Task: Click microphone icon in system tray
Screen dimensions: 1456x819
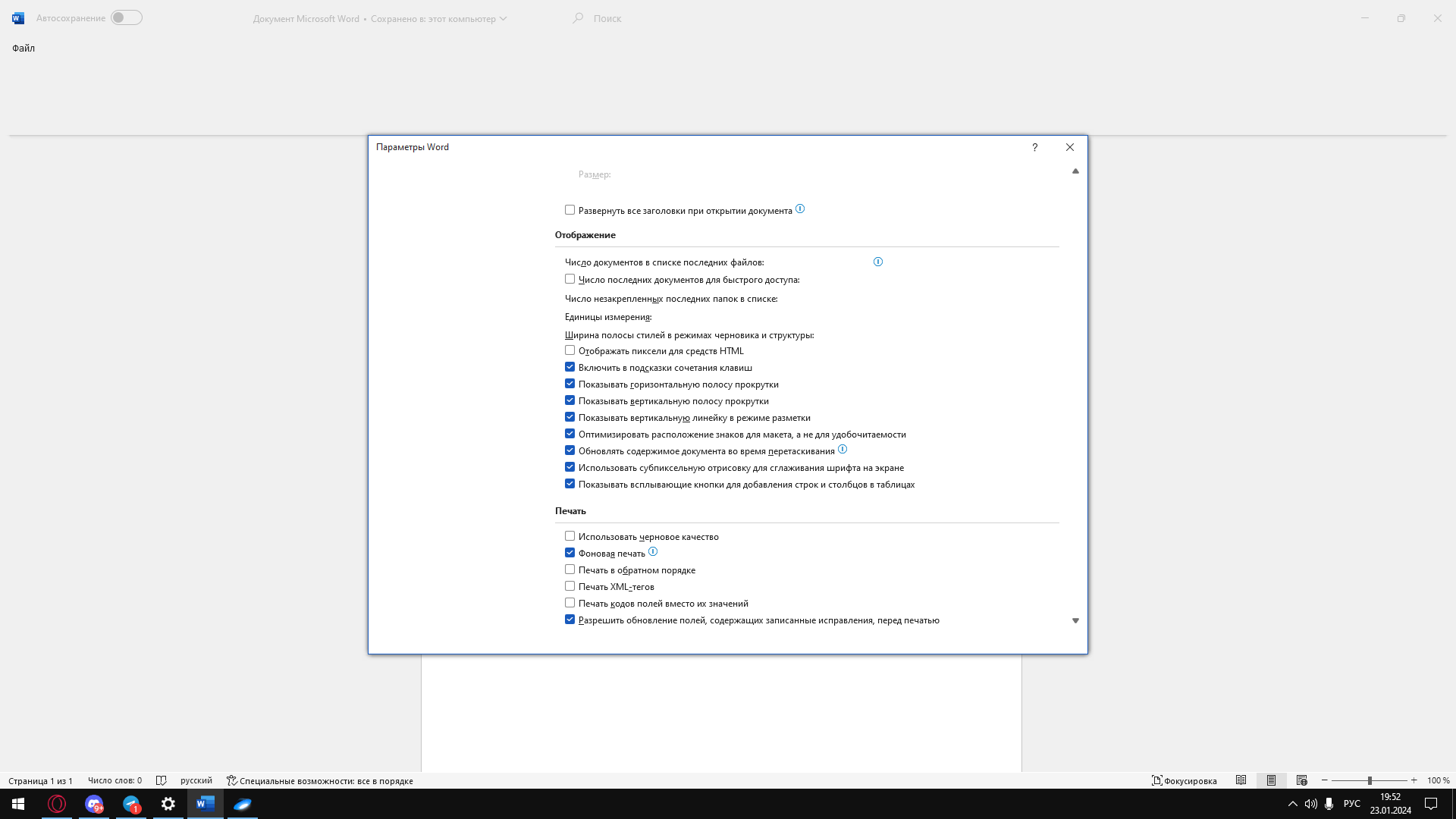Action: click(x=1329, y=804)
